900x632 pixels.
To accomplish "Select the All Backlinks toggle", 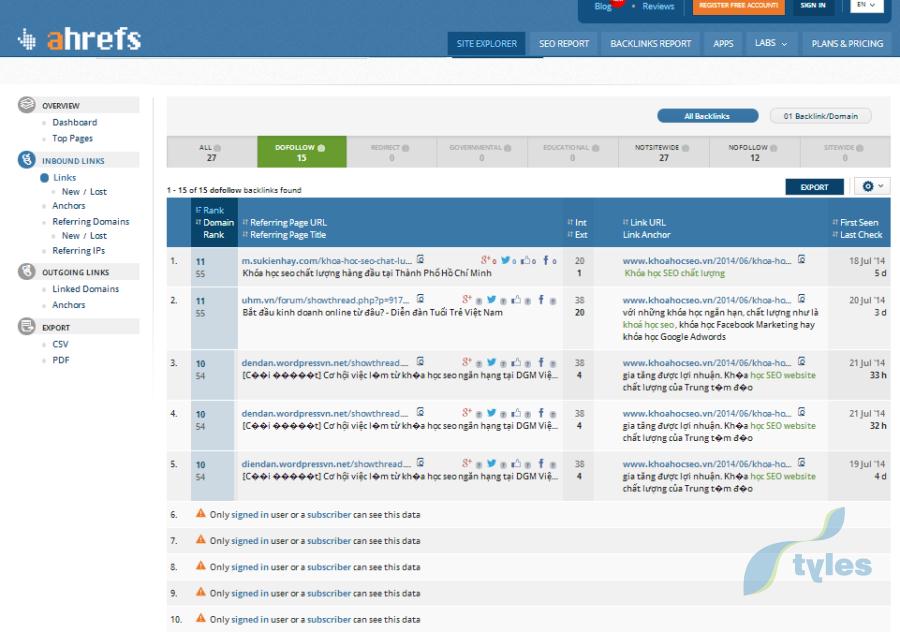I will click(x=707, y=116).
